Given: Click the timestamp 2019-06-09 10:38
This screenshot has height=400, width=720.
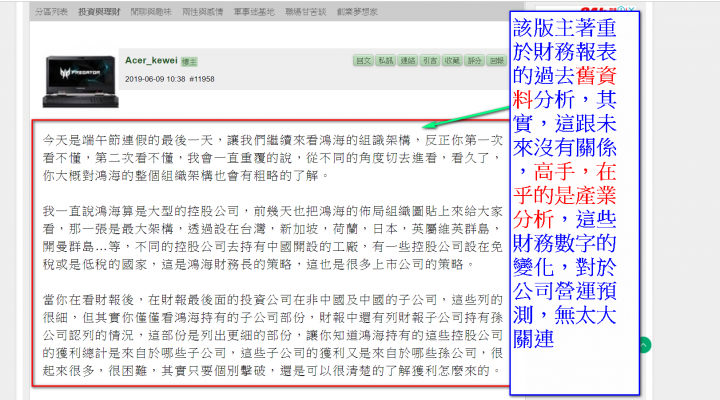Looking at the screenshot, I should tap(155, 79).
